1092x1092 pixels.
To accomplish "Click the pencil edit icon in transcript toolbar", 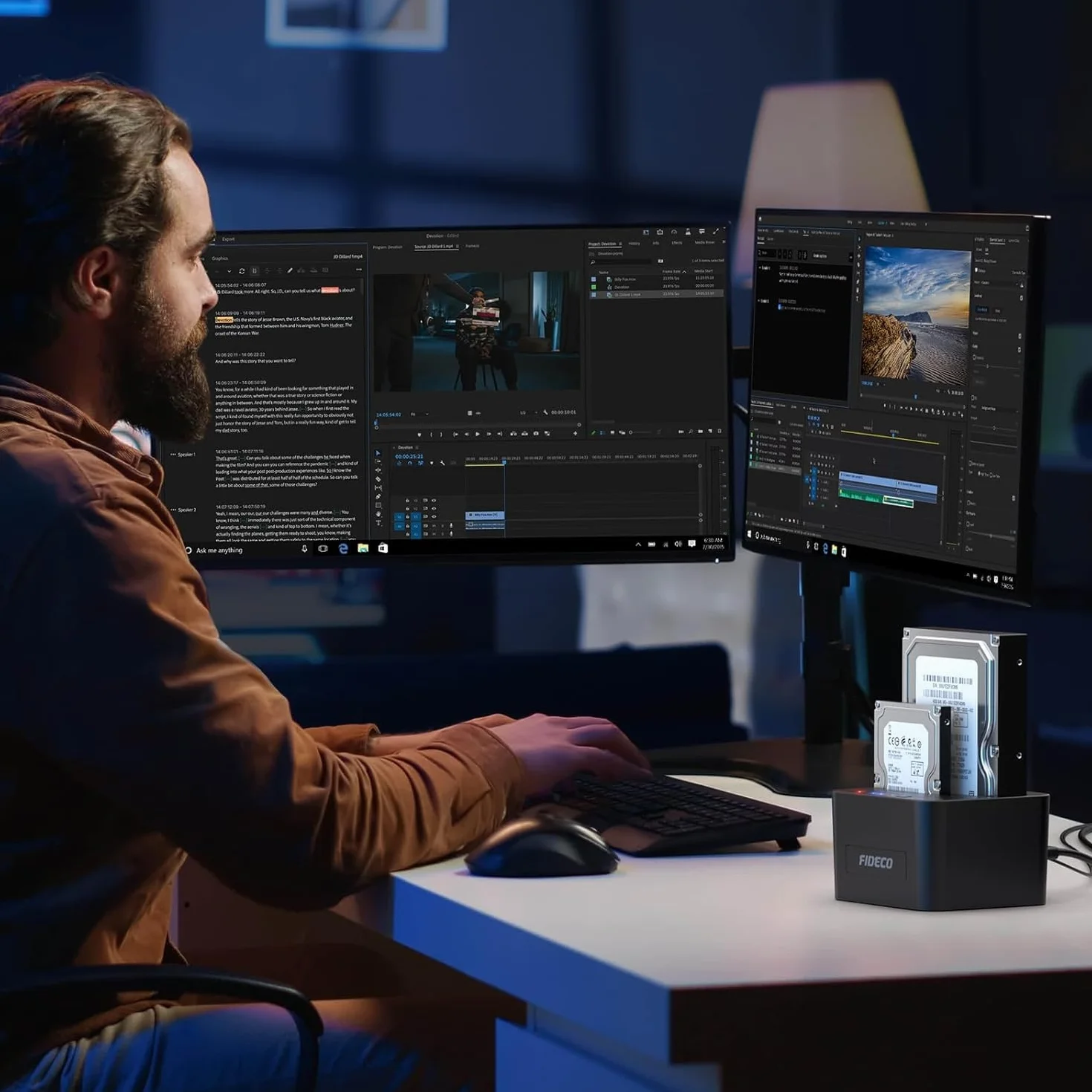I will [290, 270].
